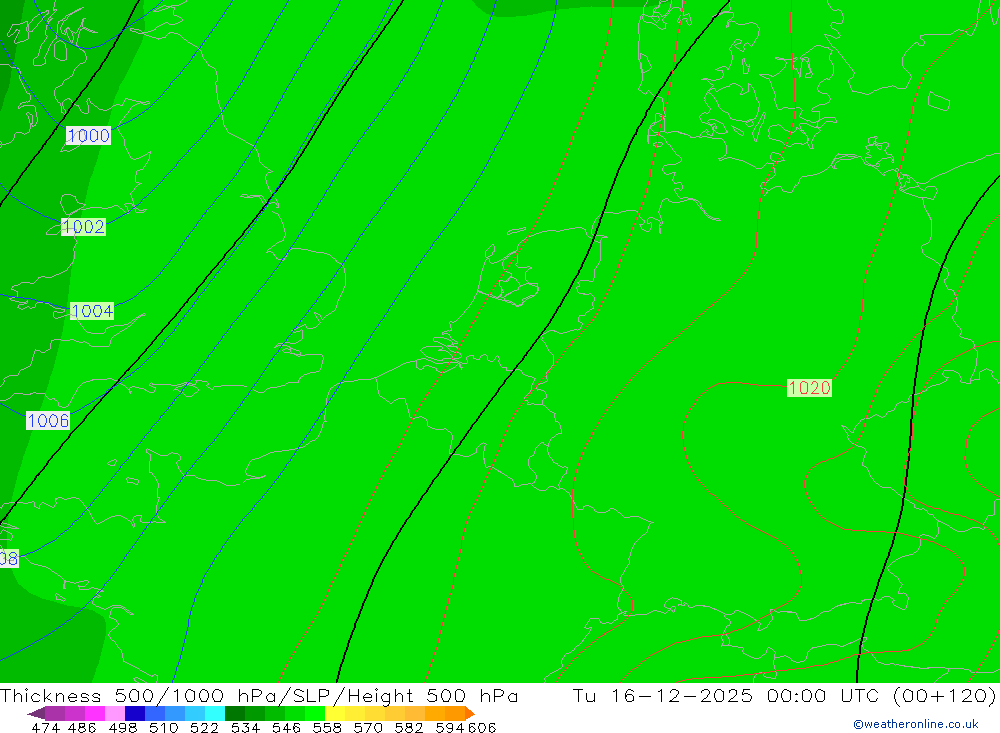
Task: Click the 606 legend value
Action: (x=482, y=727)
